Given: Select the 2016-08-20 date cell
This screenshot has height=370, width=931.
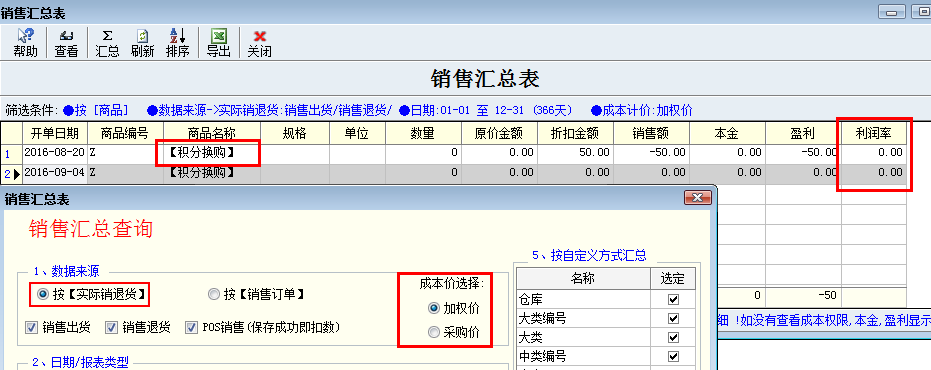Looking at the screenshot, I should pyautogui.click(x=55, y=153).
